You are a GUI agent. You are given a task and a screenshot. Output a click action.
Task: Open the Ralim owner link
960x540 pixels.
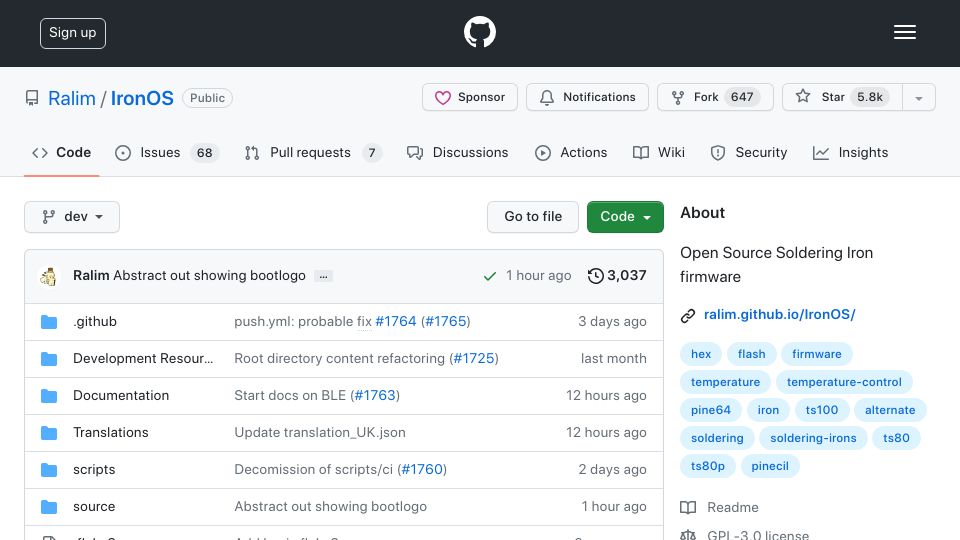coord(72,98)
